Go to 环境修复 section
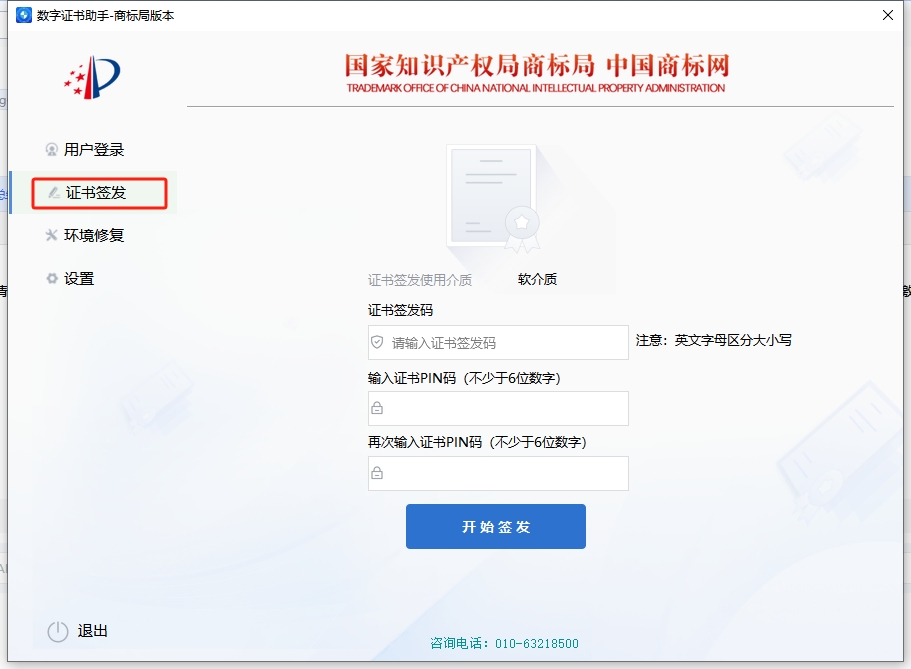Viewport: 911px width, 669px height. click(x=94, y=236)
